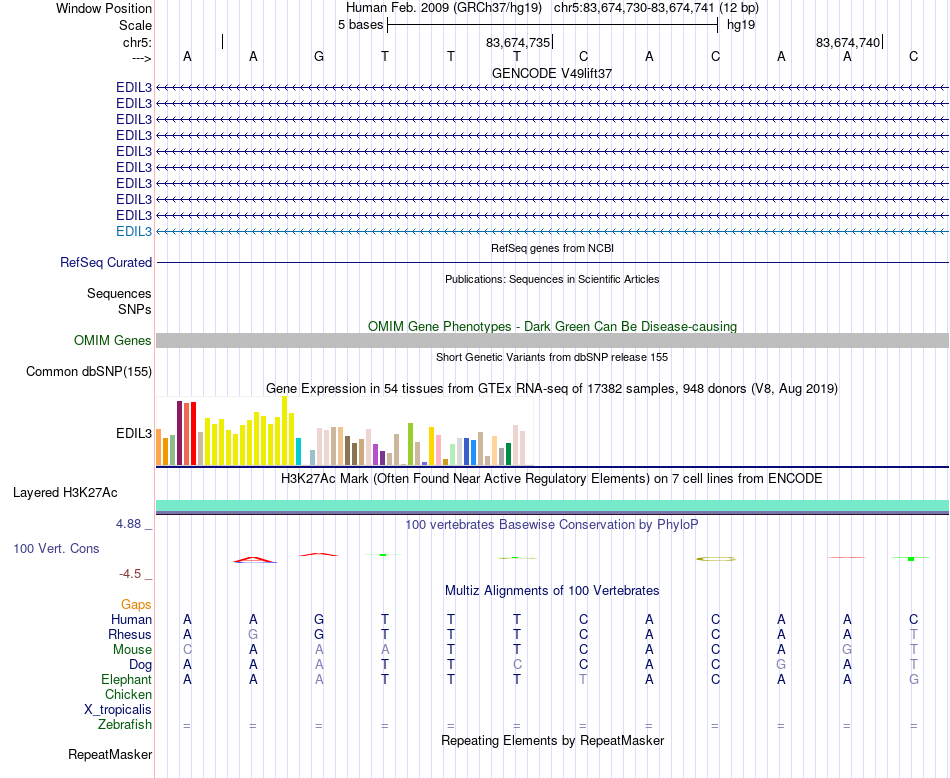Click the C base in the Elephant row

716,679
